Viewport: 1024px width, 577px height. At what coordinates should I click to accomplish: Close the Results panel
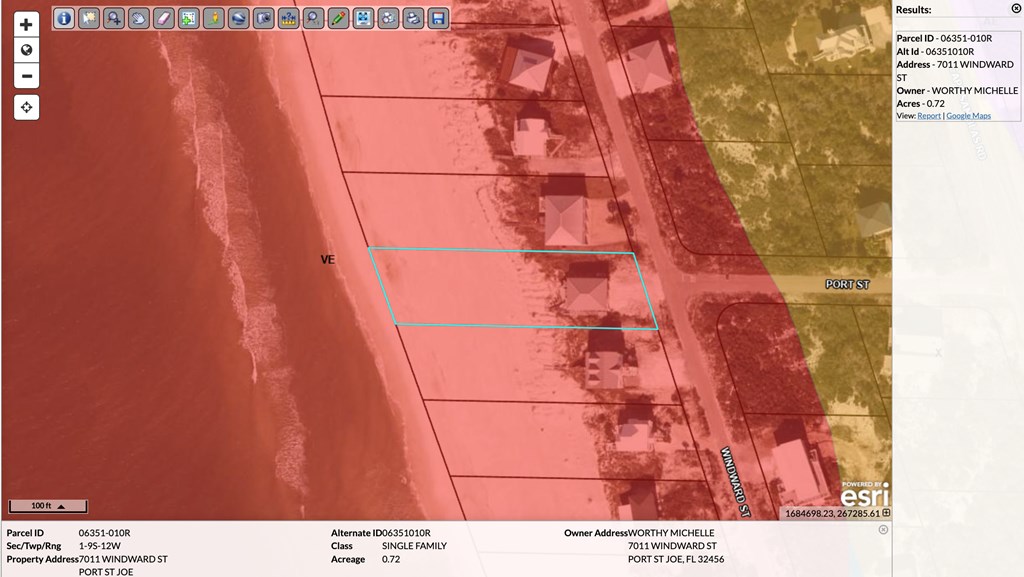(1016, 9)
